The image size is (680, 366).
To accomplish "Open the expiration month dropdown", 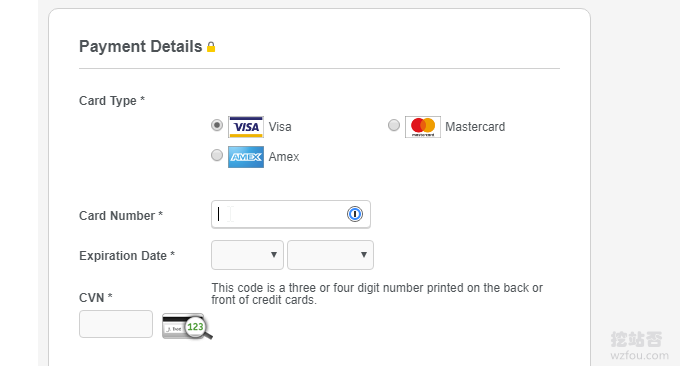I will (247, 255).
